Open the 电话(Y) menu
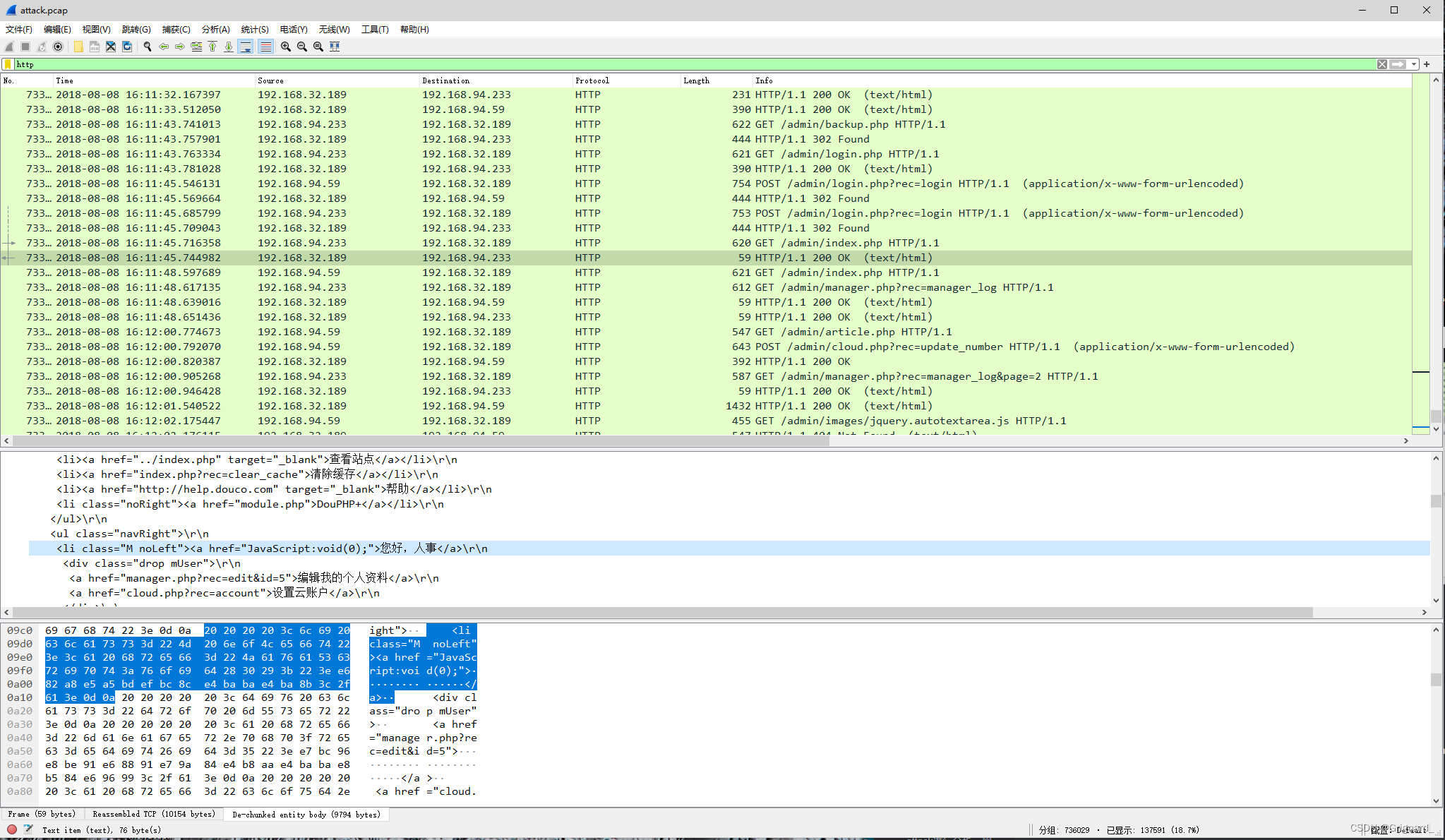The width and height of the screenshot is (1445, 840). 294,29
